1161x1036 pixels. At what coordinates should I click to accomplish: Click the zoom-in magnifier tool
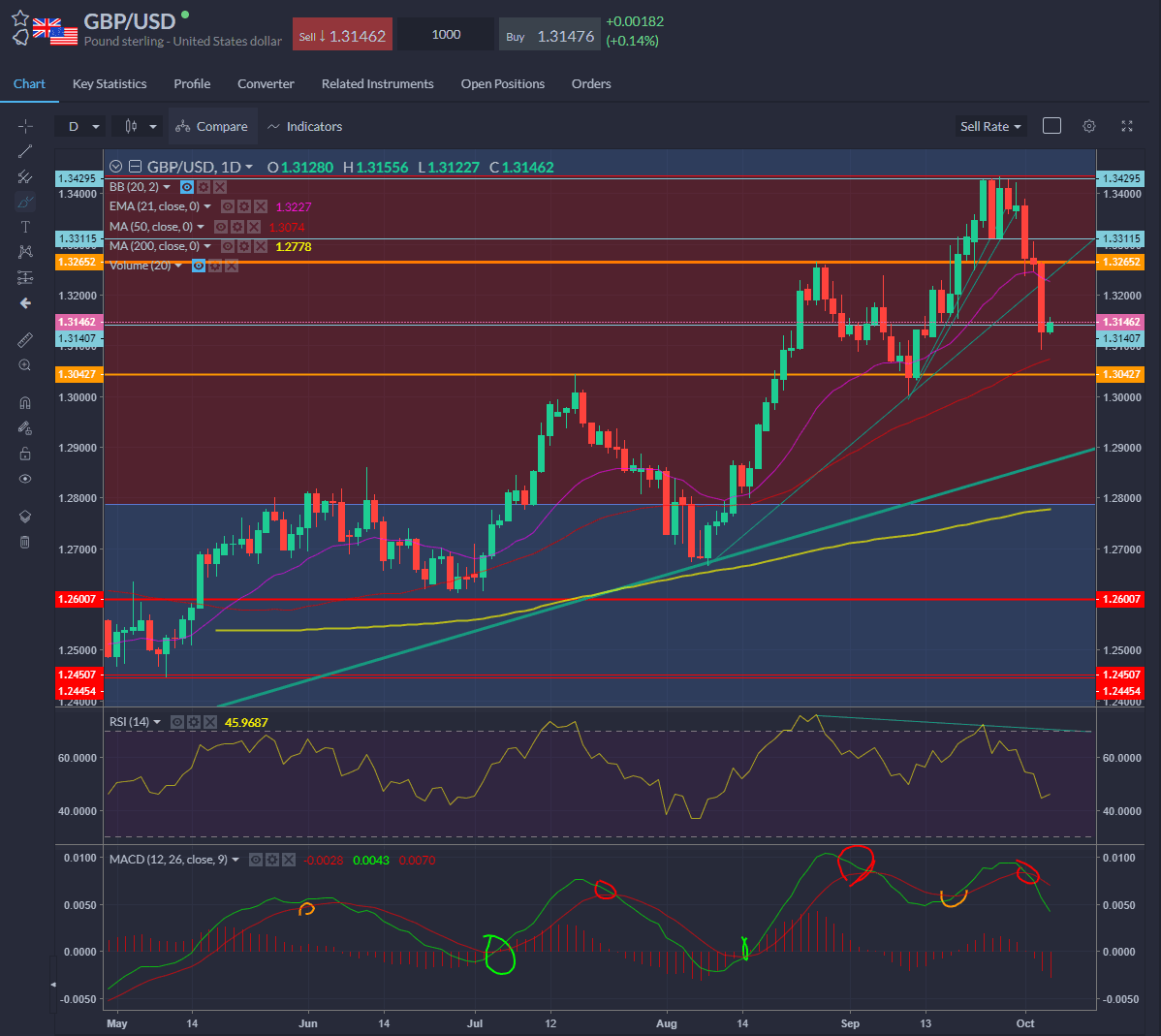(25, 365)
